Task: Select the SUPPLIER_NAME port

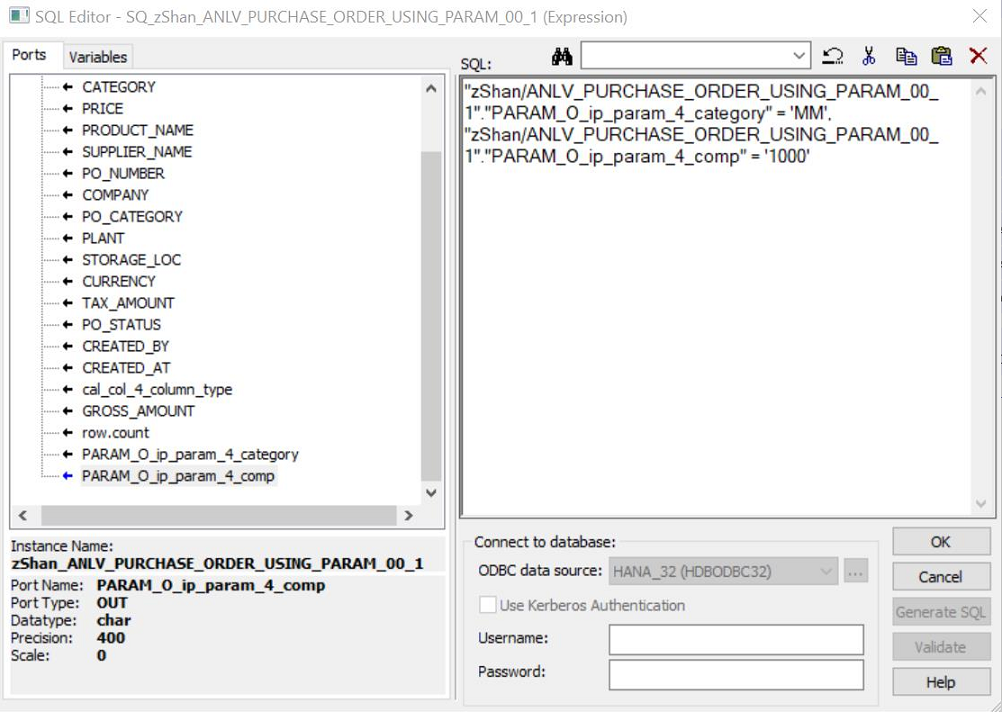Action: [137, 152]
